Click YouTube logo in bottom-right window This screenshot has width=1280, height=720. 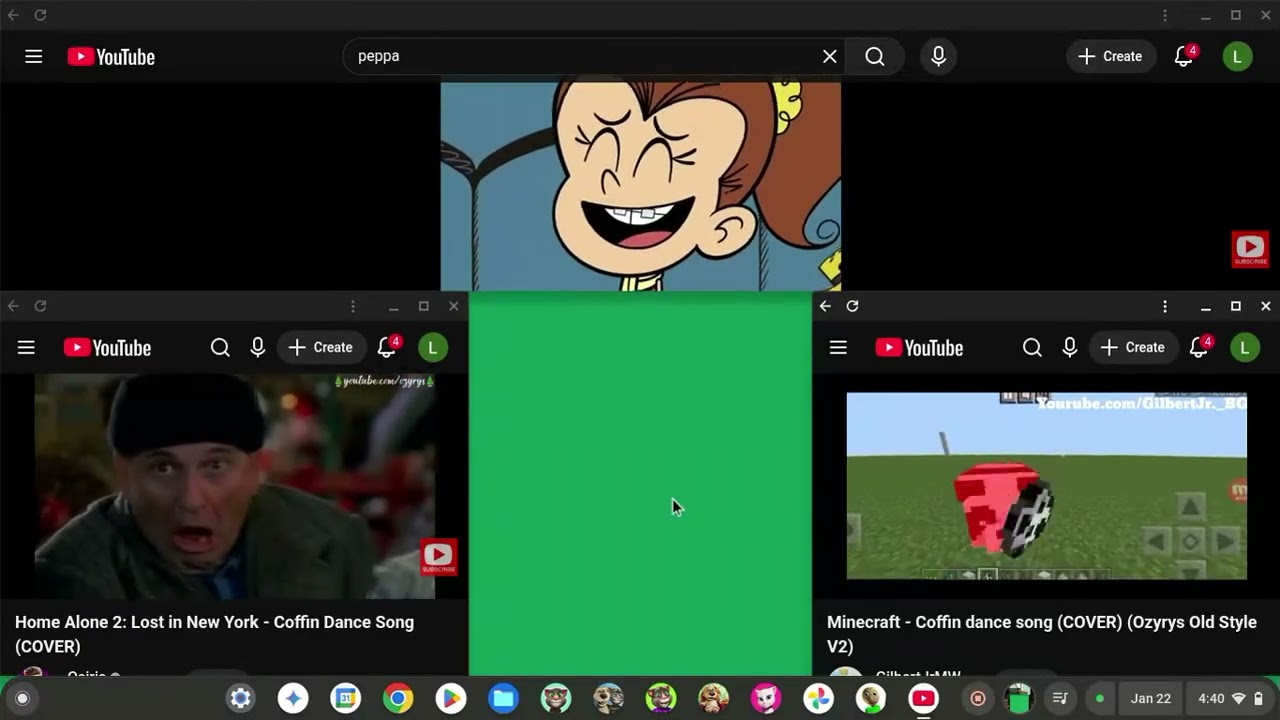[919, 348]
